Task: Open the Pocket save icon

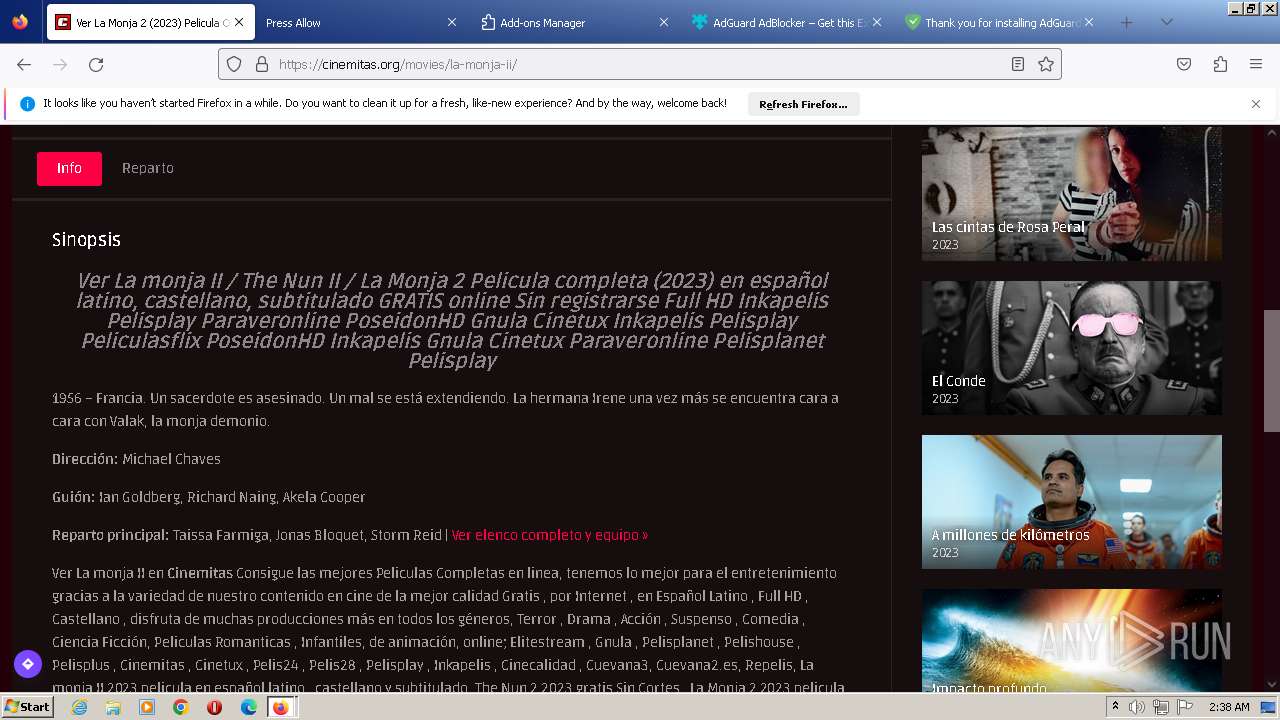Action: pos(1184,64)
